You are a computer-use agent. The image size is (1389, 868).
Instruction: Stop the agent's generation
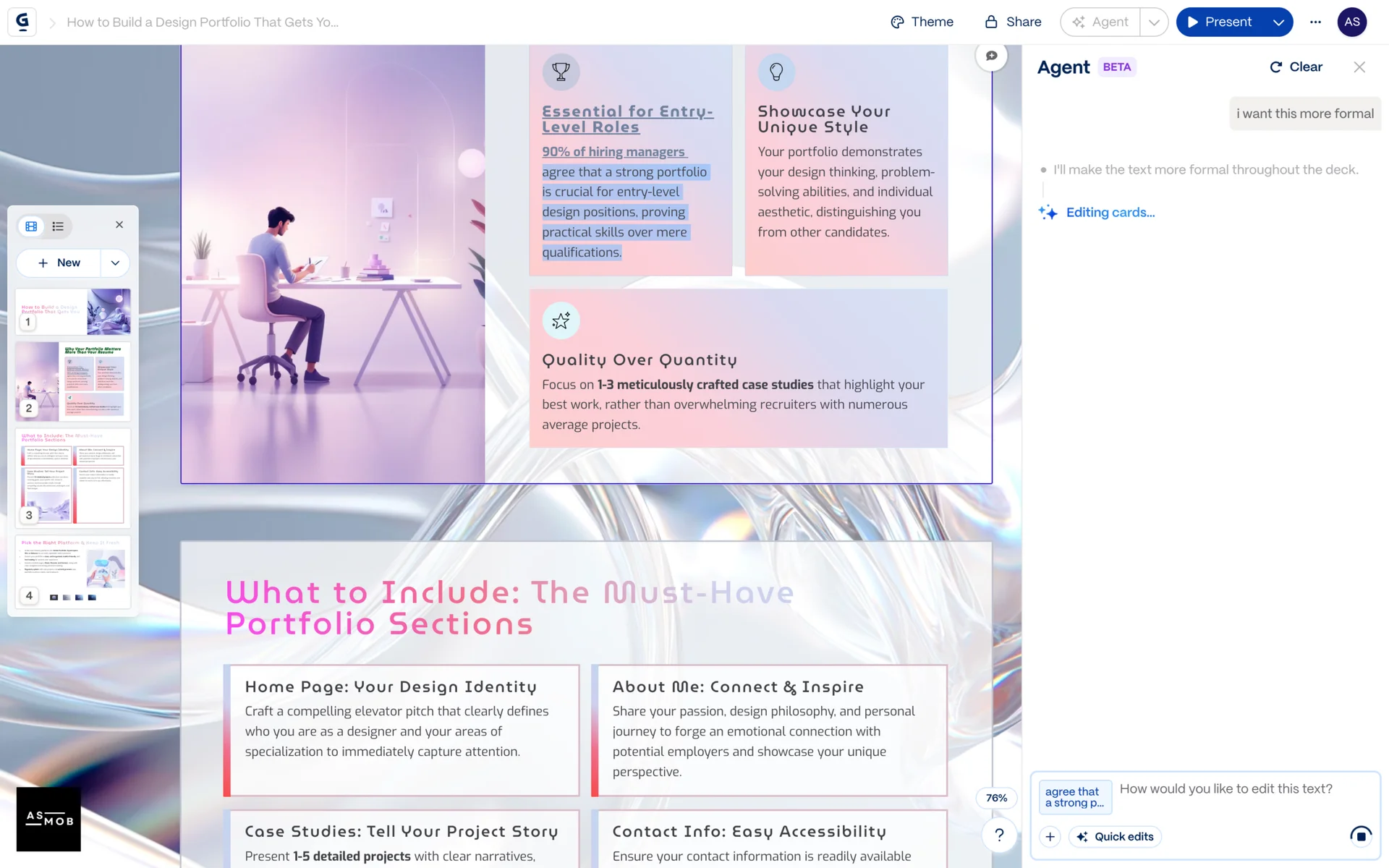click(x=1360, y=836)
